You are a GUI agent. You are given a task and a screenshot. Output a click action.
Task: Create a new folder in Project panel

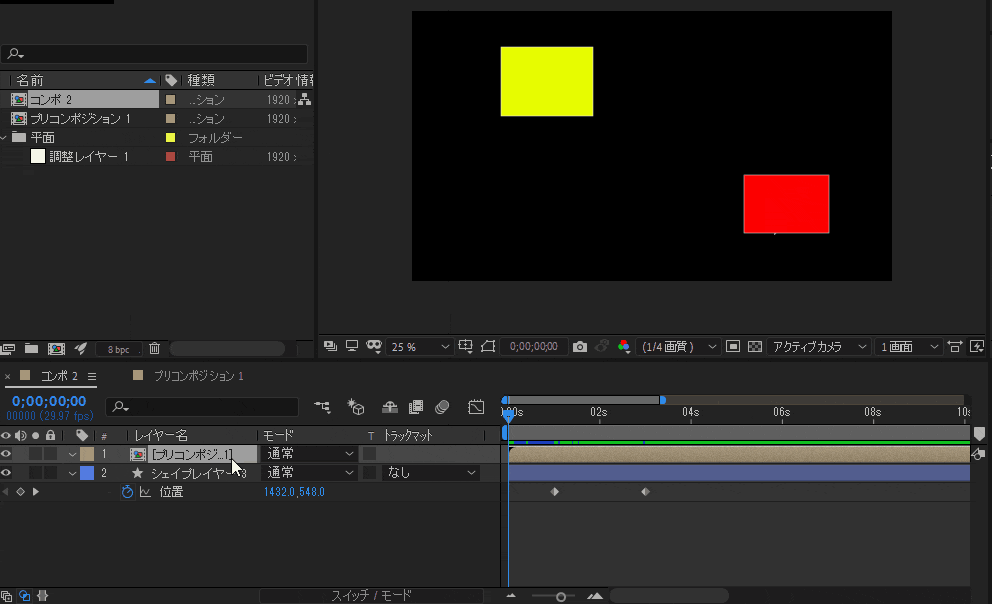pos(32,348)
